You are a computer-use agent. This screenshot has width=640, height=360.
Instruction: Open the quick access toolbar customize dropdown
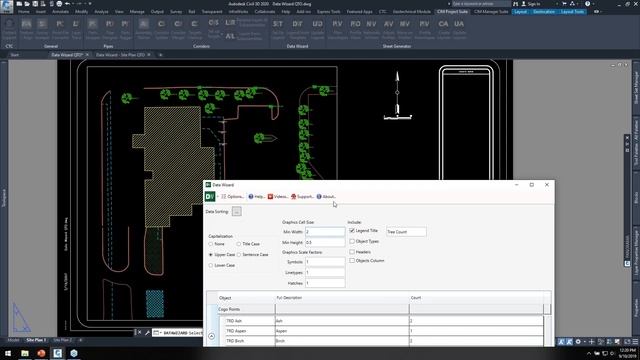pos(90,4)
